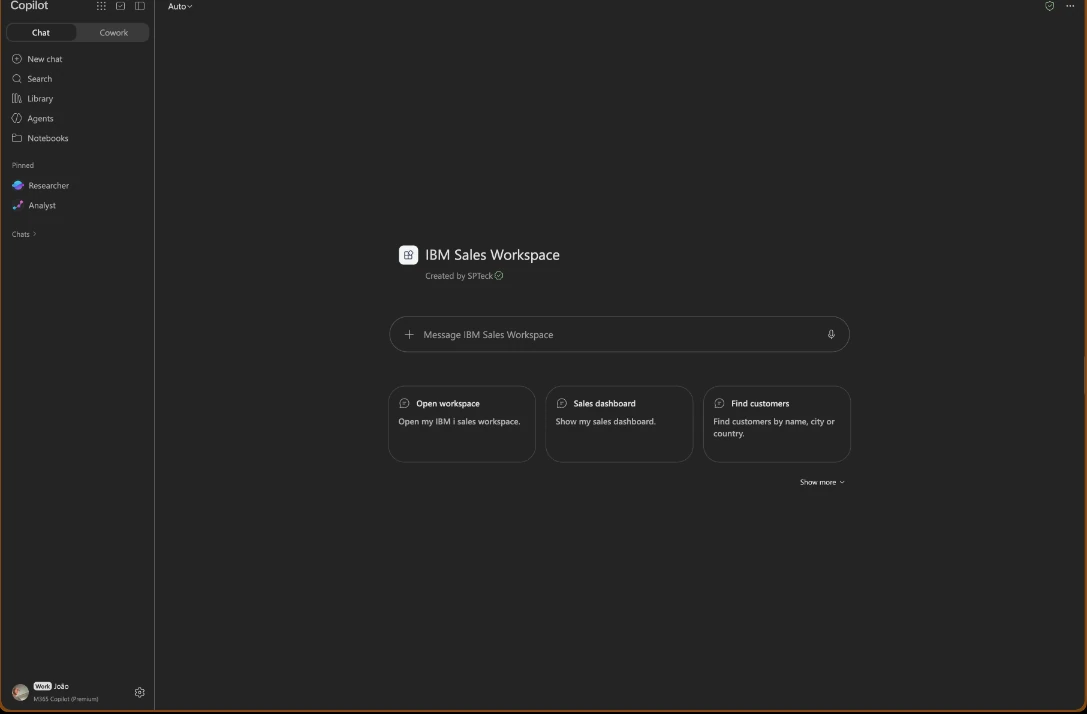The width and height of the screenshot is (1087, 714).
Task: Click the New chat plus icon
Action: pos(17,59)
